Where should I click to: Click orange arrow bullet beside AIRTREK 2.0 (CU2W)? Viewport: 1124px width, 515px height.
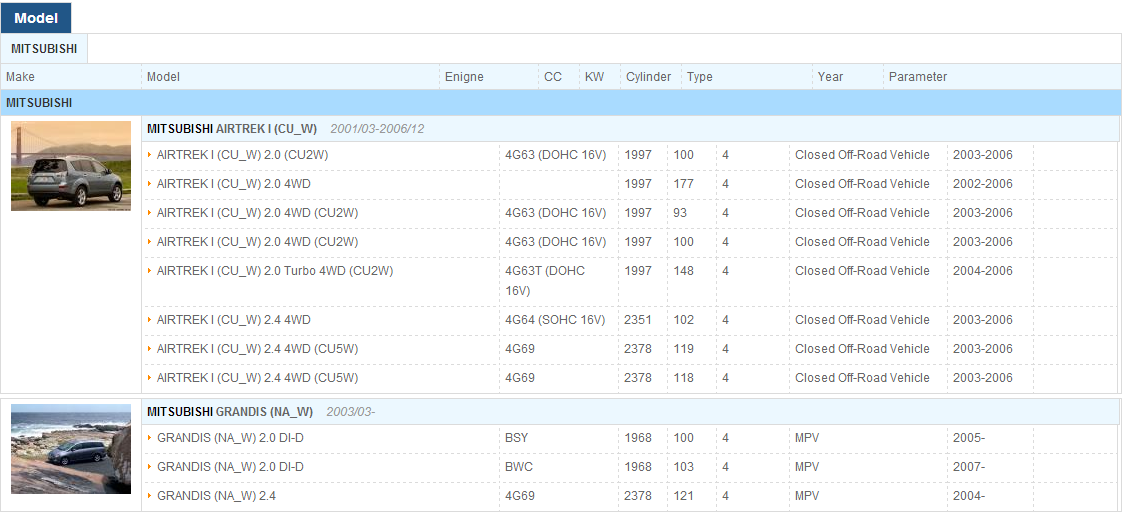click(150, 155)
